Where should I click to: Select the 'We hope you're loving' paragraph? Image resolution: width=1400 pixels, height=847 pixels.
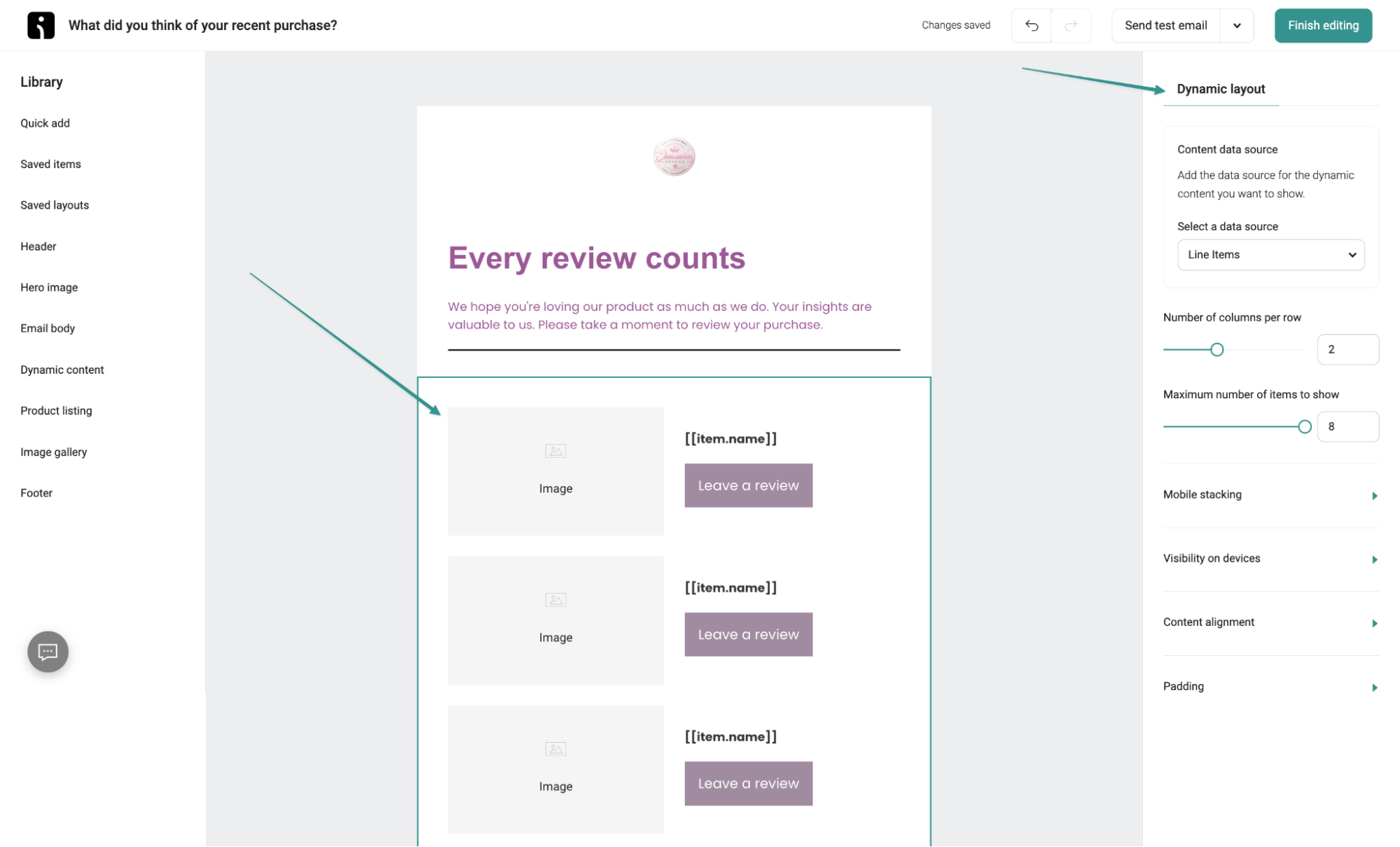(660, 316)
